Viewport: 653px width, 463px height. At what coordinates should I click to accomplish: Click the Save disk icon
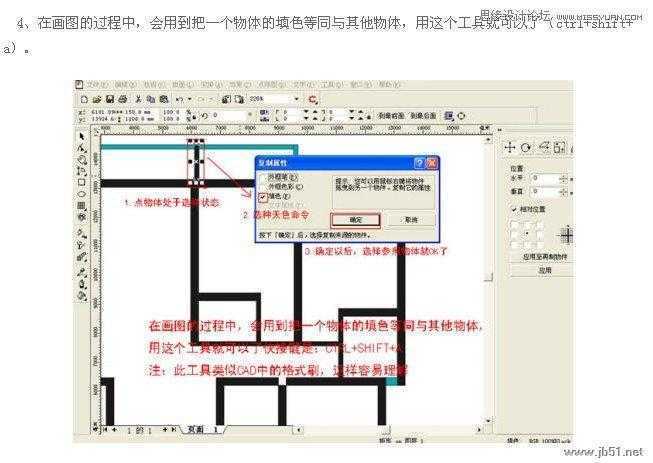(x=110, y=100)
